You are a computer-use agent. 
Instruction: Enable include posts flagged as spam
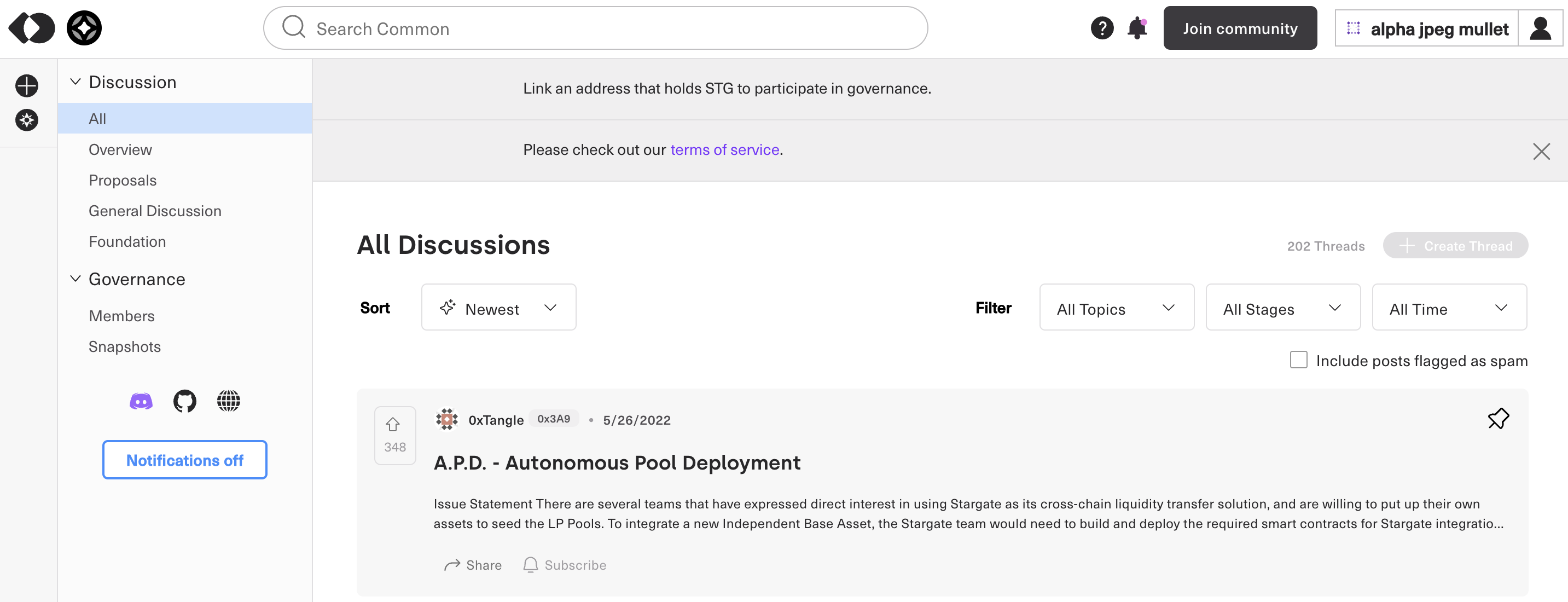1298,360
